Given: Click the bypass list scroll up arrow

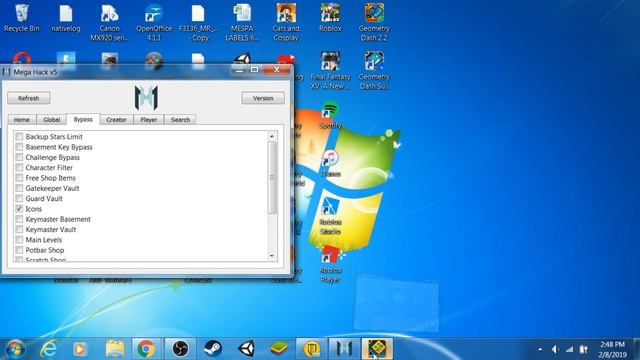Looking at the screenshot, I should coord(272,136).
